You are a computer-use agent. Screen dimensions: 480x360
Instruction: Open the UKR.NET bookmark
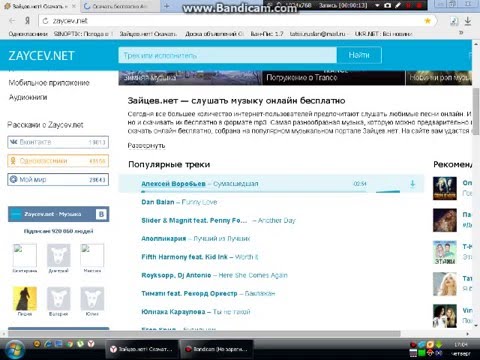click(383, 34)
